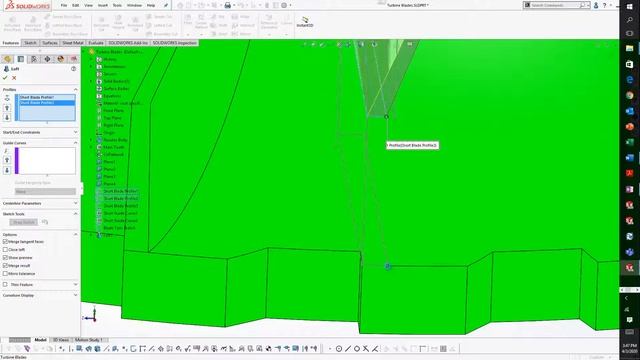Viewport: 640px width, 360px height.
Task: Expand Centerline Parameters section
Action: click(x=76, y=203)
